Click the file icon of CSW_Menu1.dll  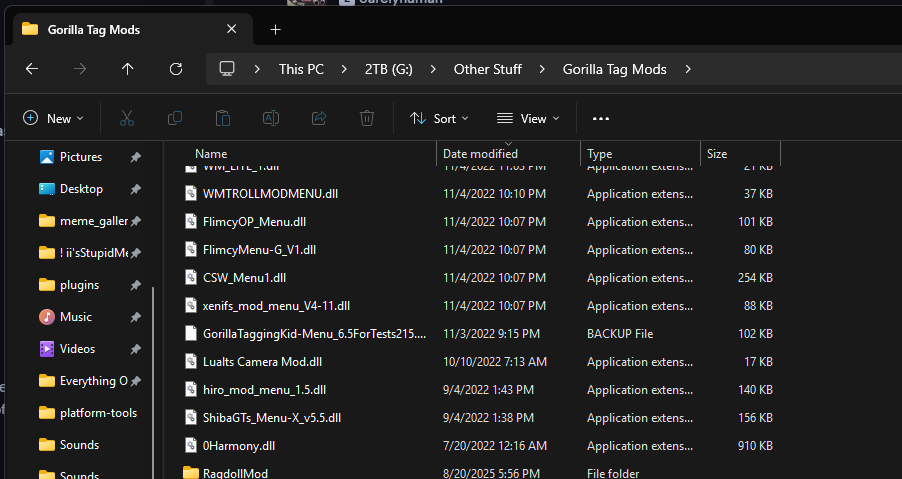(x=191, y=278)
